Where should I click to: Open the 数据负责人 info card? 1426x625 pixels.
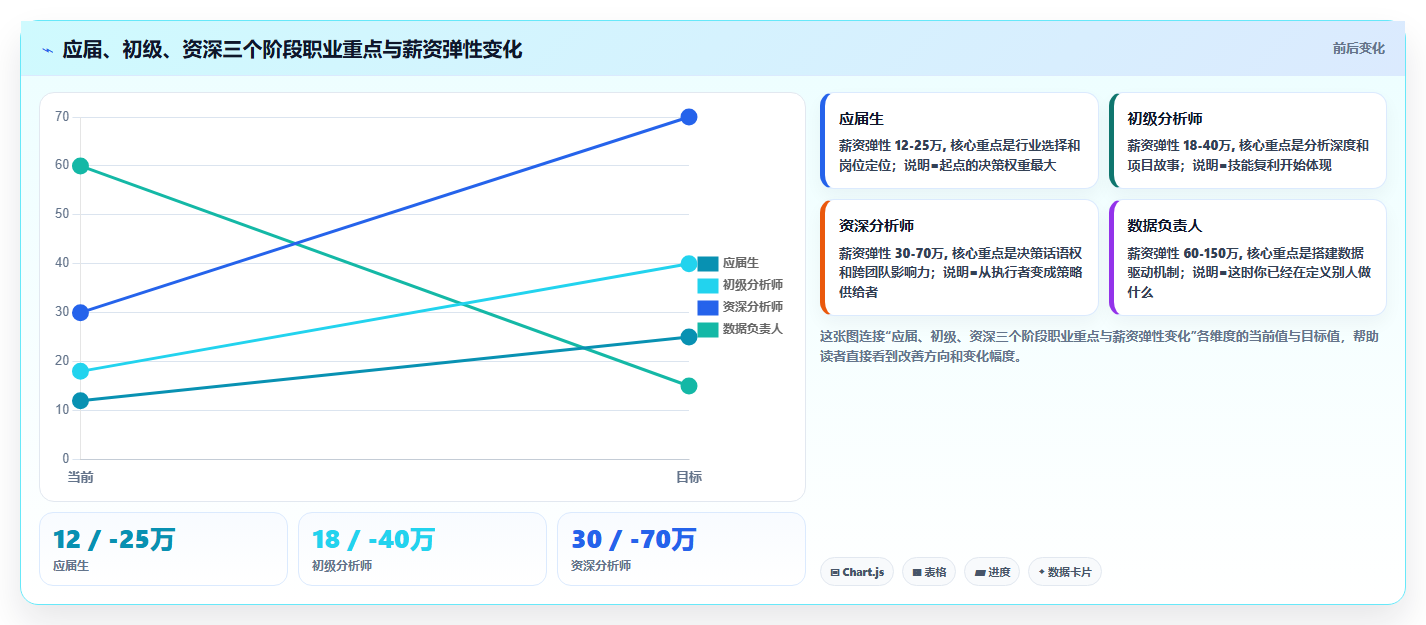coord(1248,258)
